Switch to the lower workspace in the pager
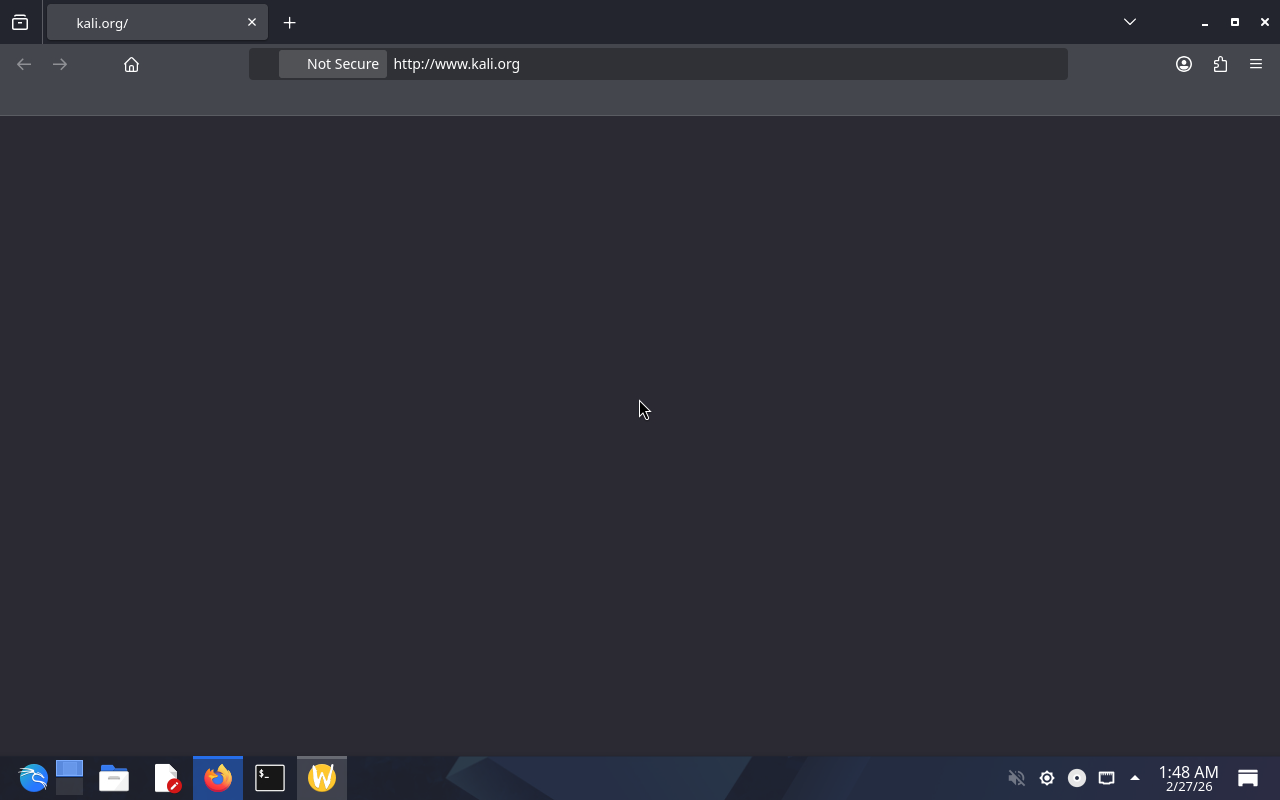The height and width of the screenshot is (800, 1280). tap(69, 787)
